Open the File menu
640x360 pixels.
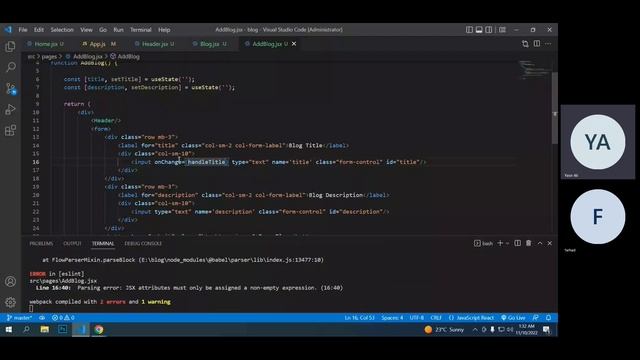23,30
